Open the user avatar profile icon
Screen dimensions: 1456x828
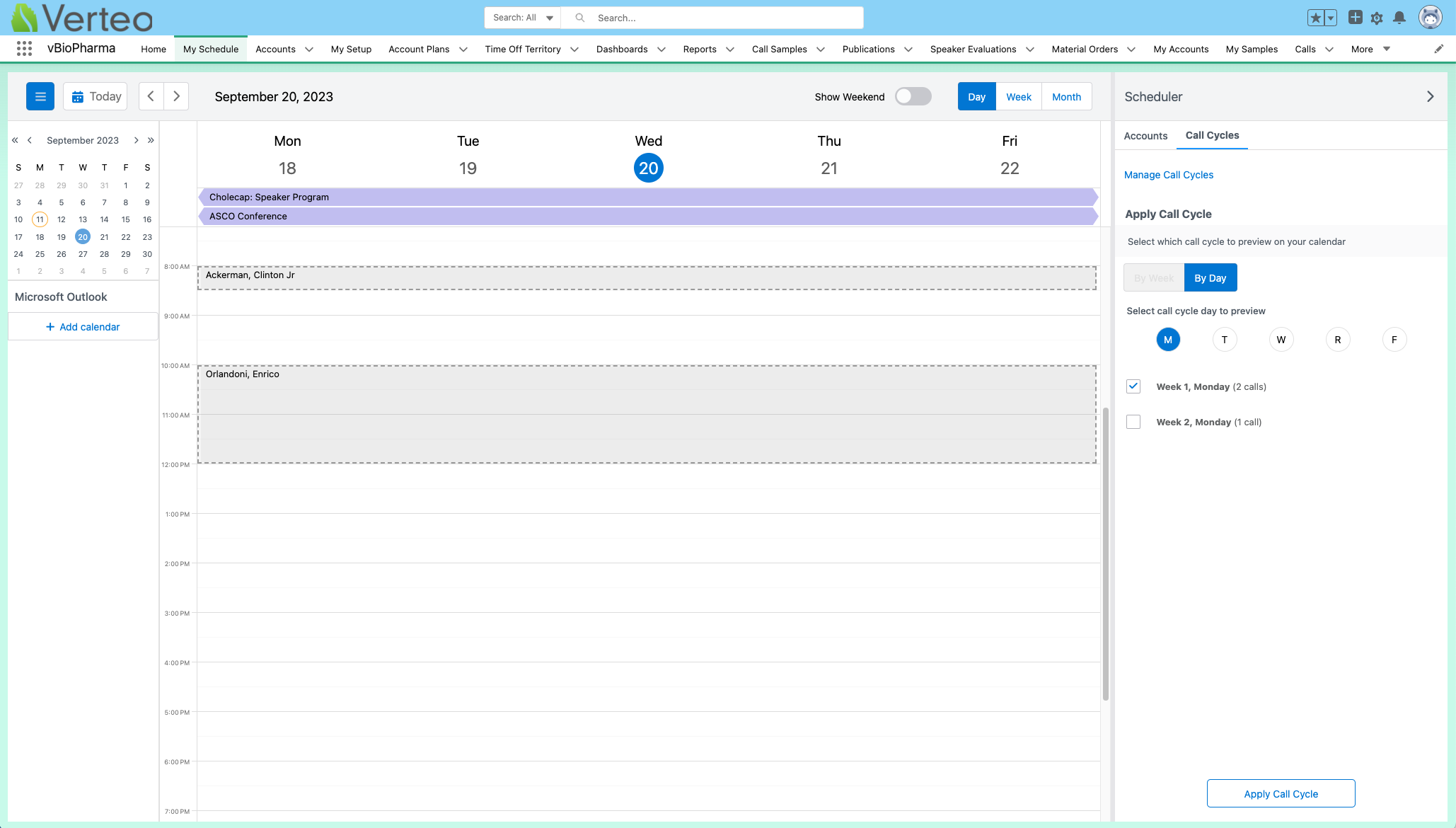(1430, 18)
